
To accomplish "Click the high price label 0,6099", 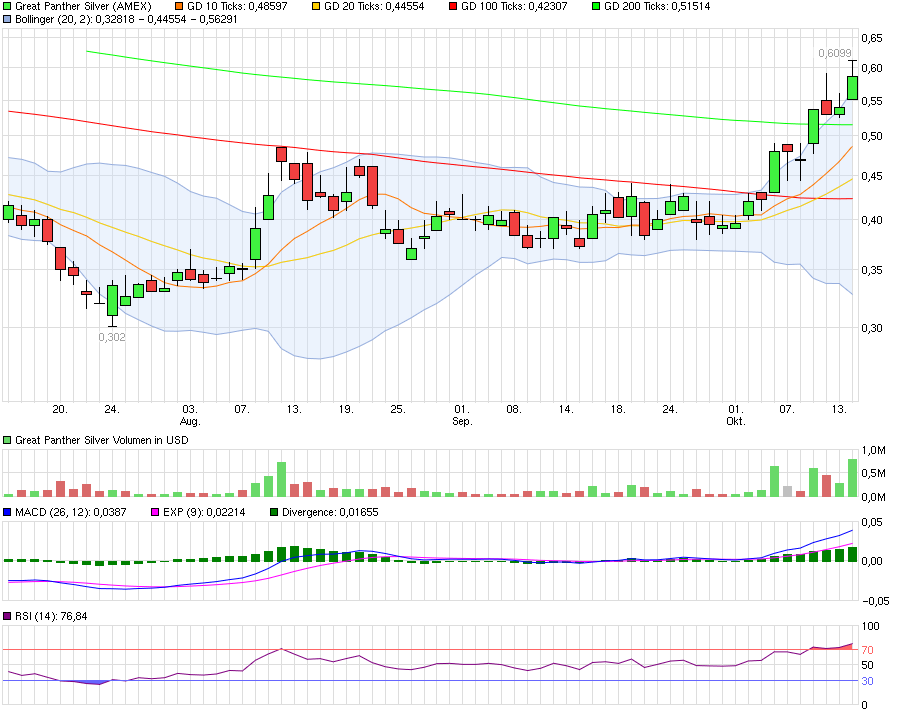I will coord(835,55).
